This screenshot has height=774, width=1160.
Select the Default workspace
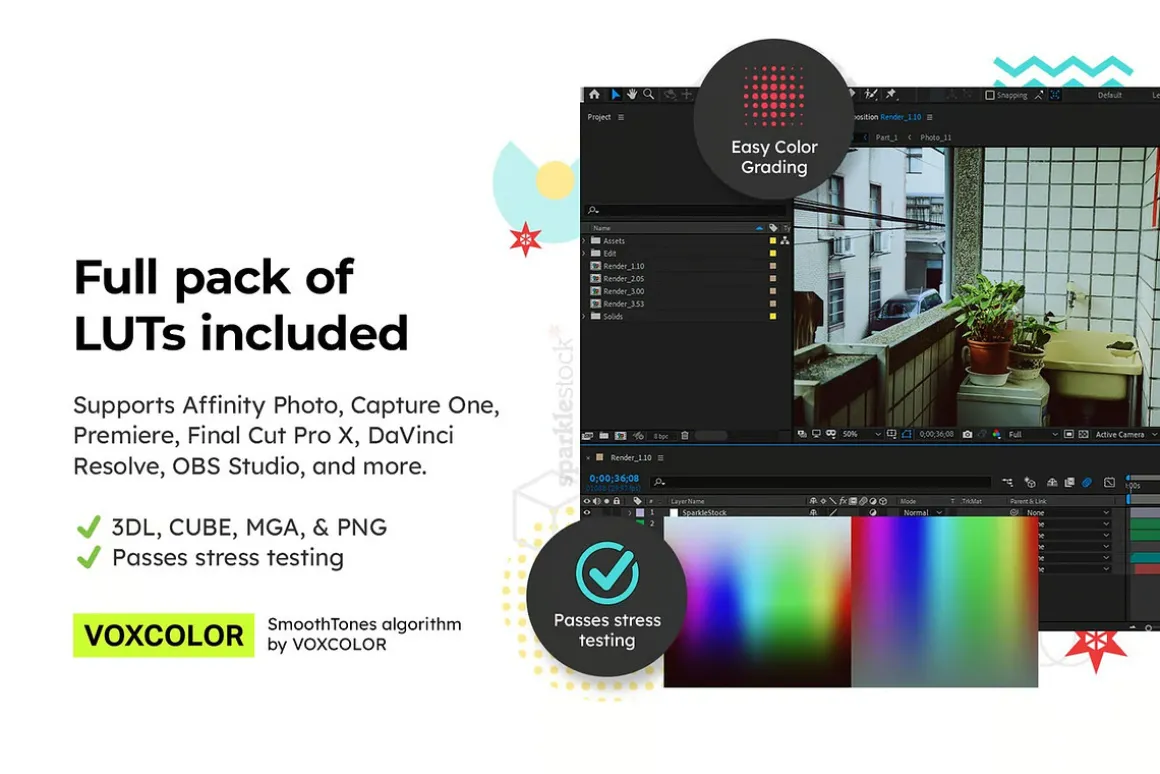point(1110,95)
